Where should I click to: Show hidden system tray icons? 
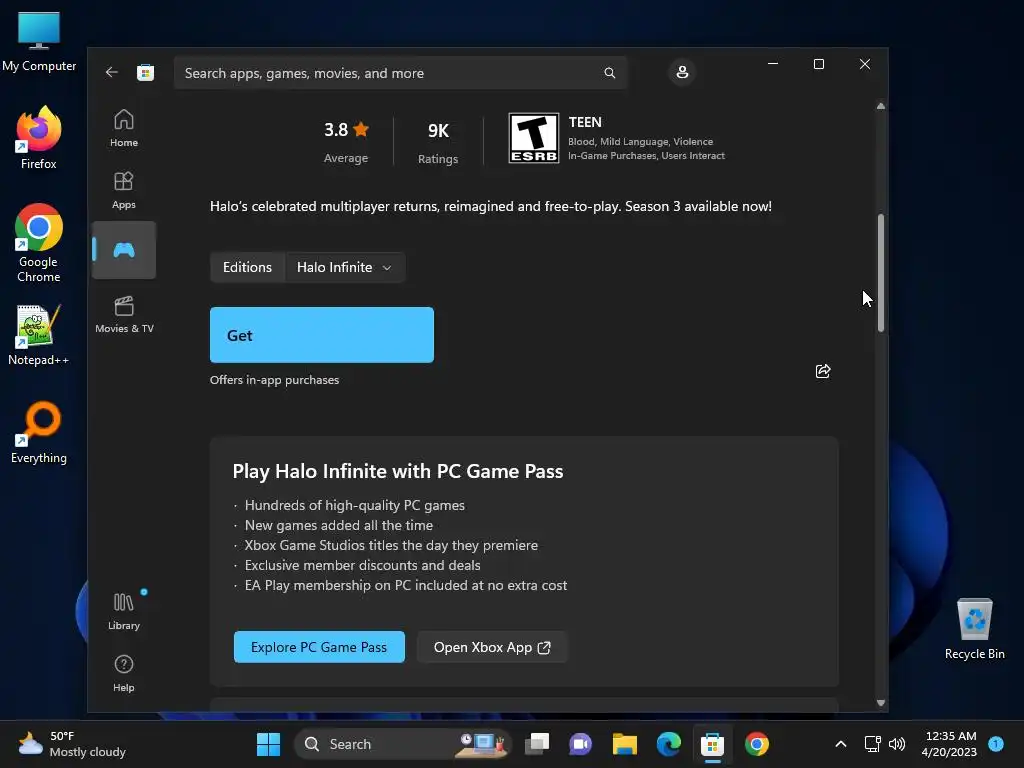point(840,744)
